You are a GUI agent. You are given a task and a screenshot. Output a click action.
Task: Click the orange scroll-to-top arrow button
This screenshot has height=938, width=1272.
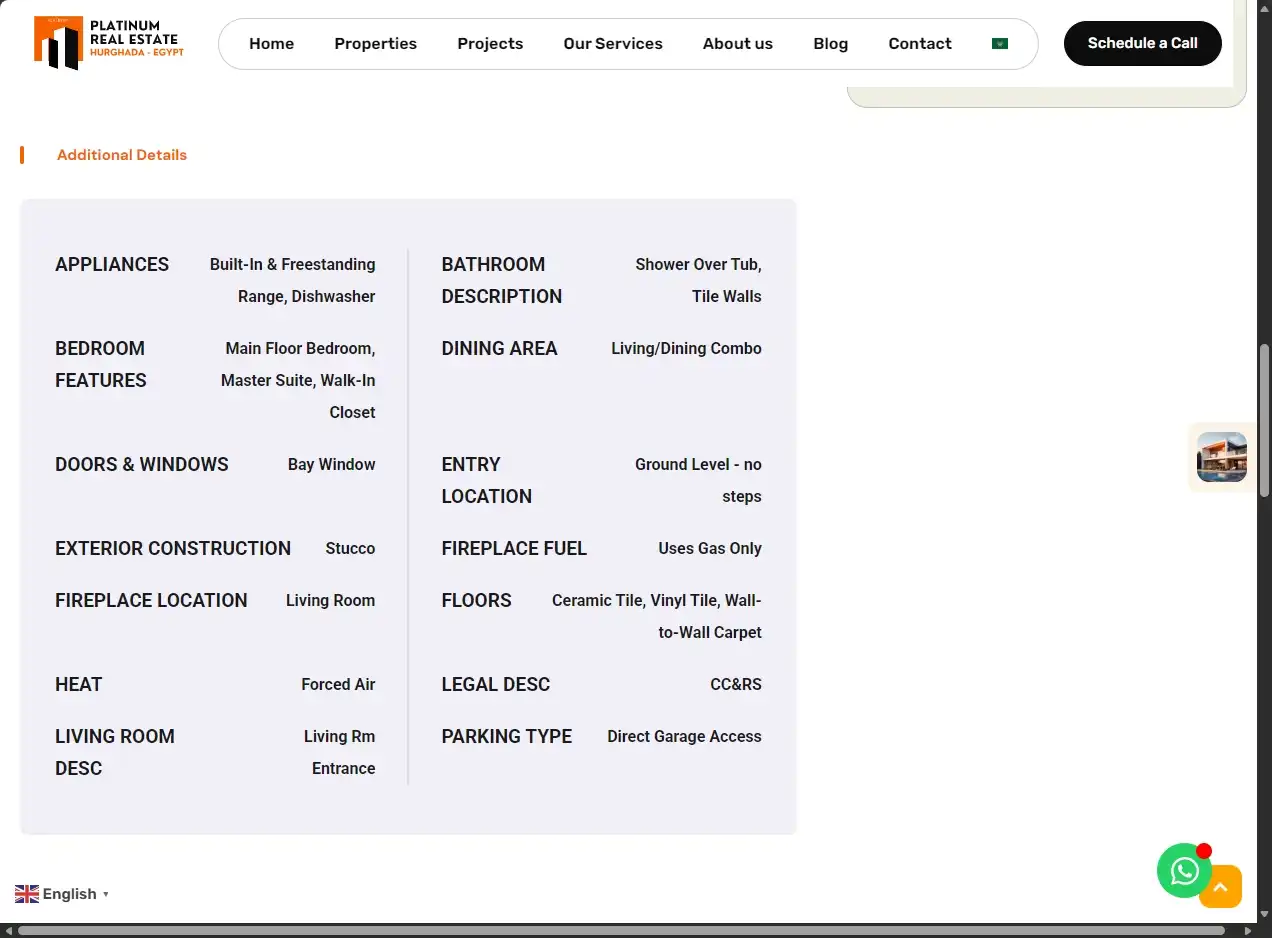[x=1220, y=887]
